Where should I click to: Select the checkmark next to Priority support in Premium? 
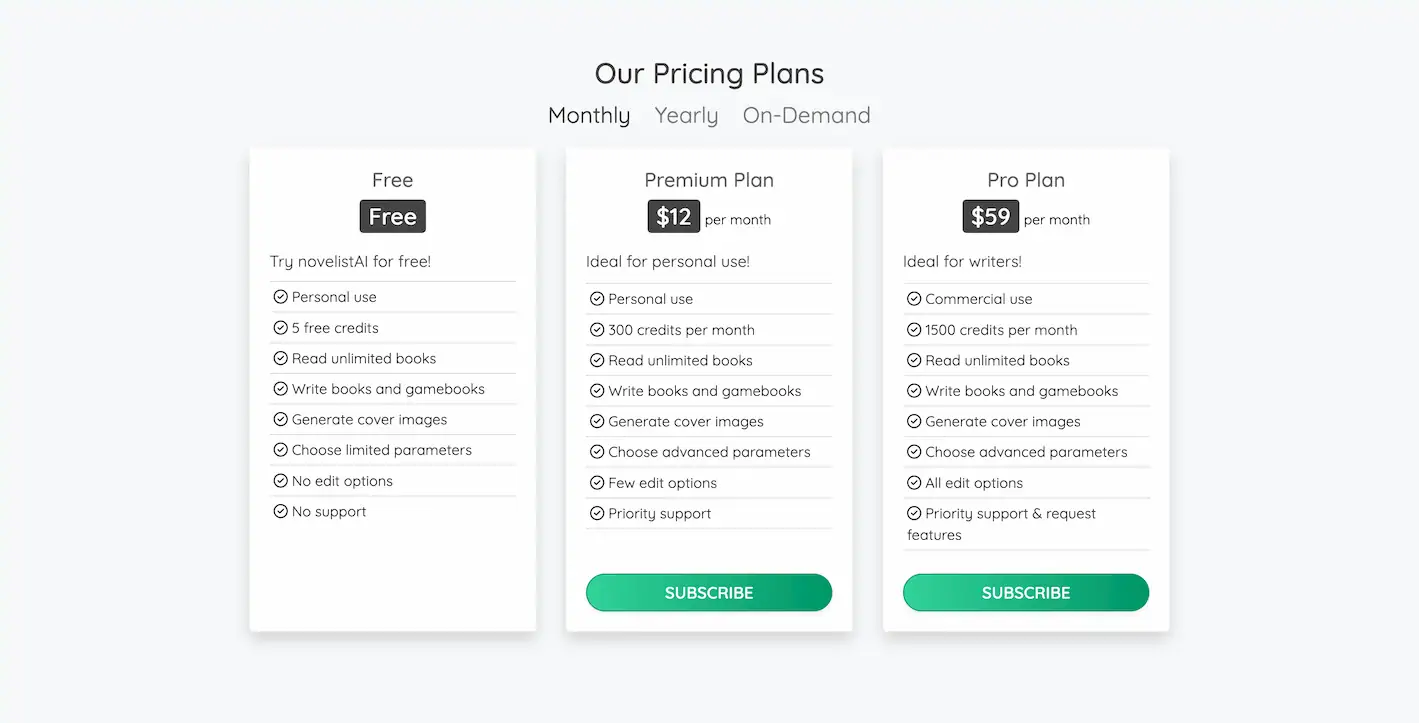point(597,513)
